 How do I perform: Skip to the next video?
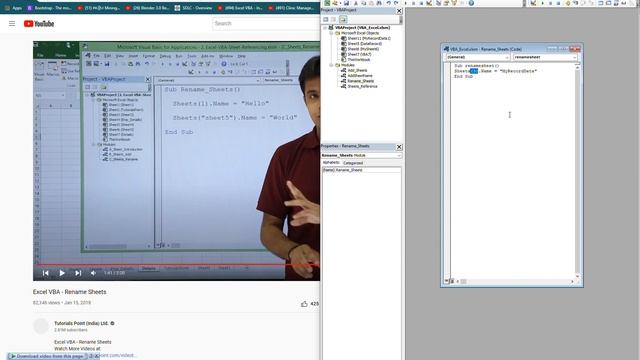(x=78, y=273)
